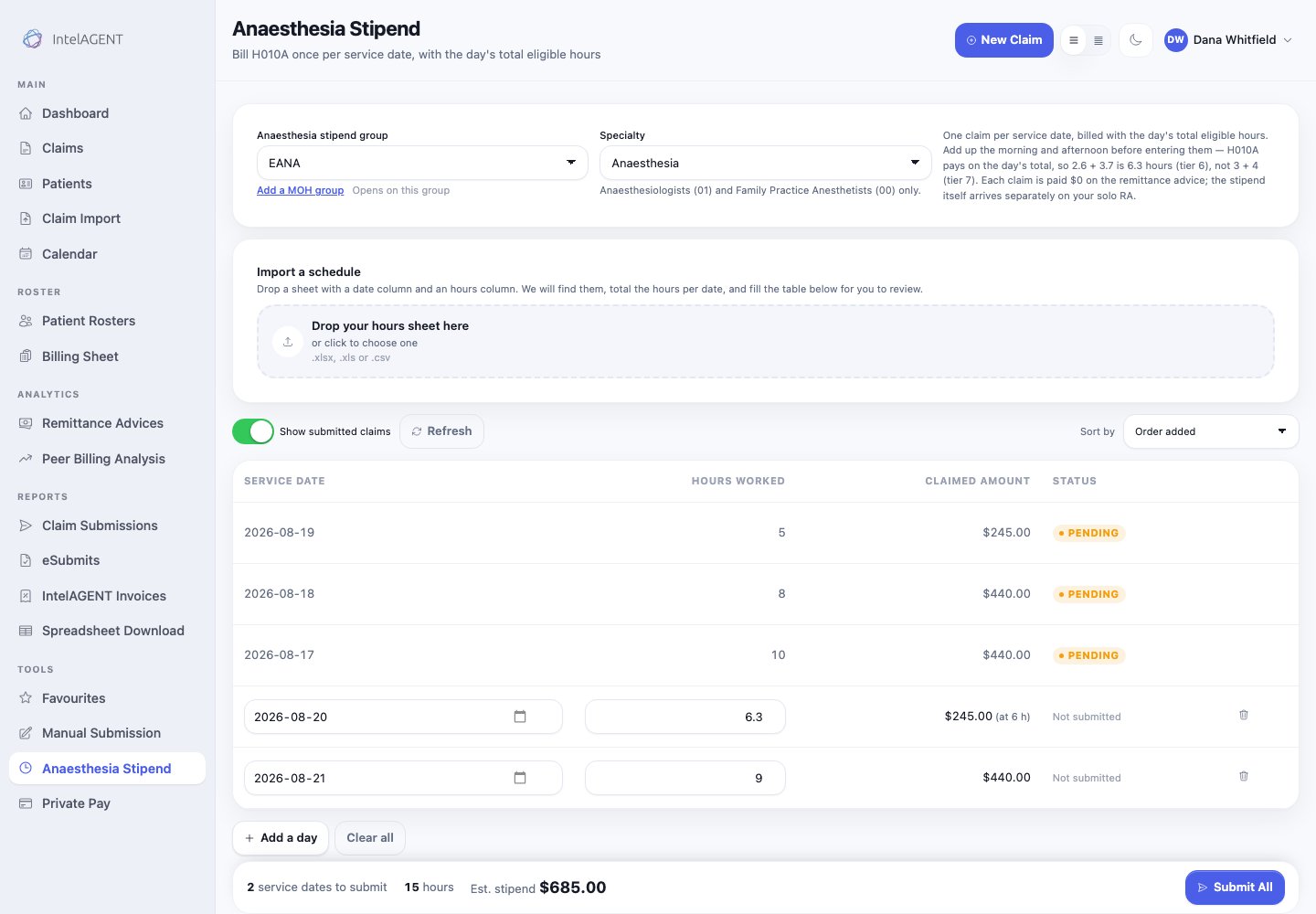
Task: Click the Claim Submissions send icon
Action: (26, 526)
